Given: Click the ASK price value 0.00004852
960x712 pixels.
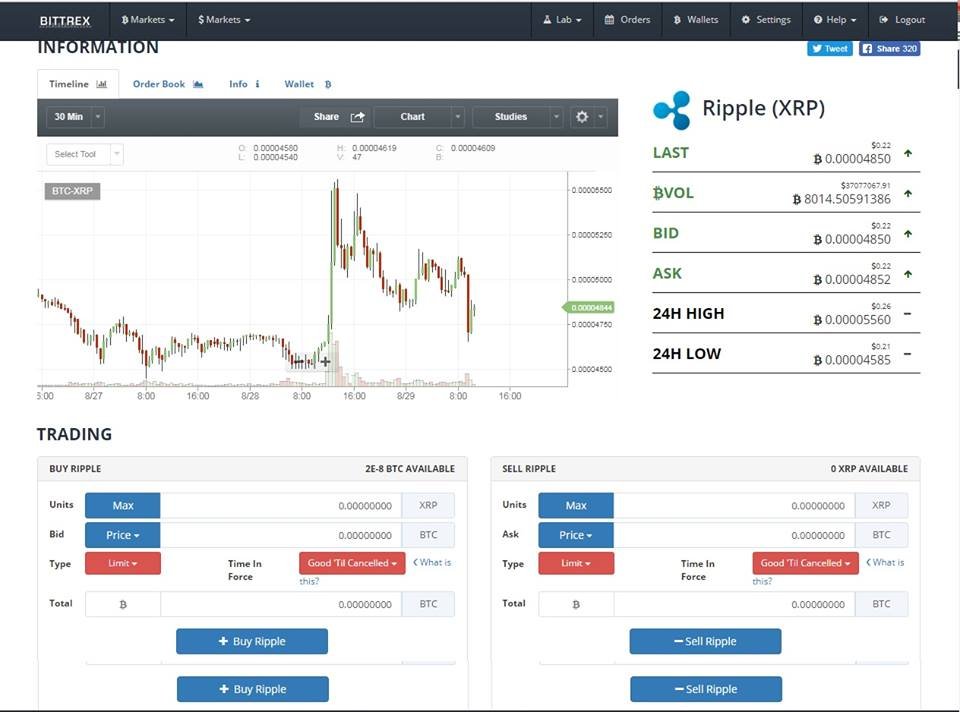Looking at the screenshot, I should (x=852, y=279).
